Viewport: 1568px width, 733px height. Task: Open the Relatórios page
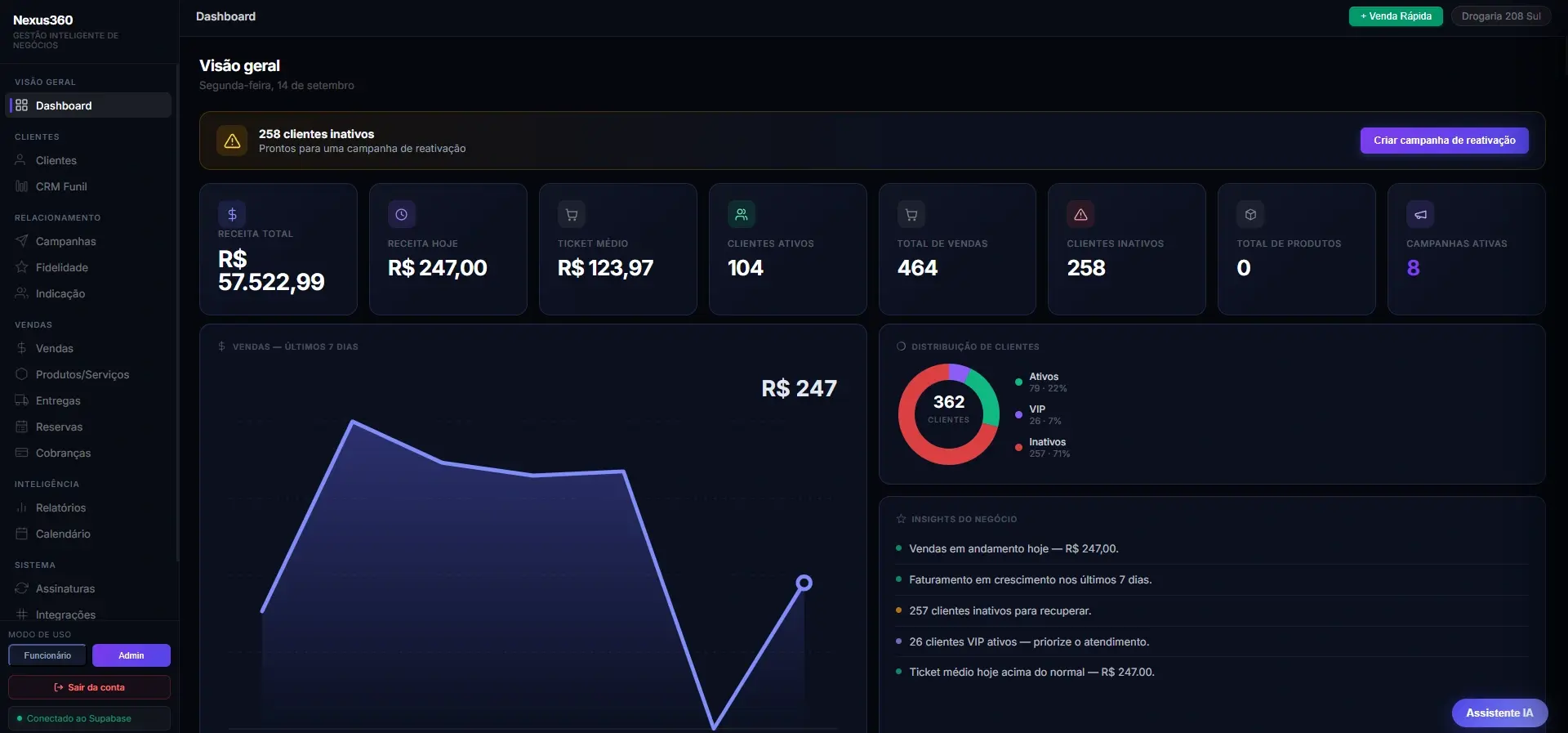point(89,507)
